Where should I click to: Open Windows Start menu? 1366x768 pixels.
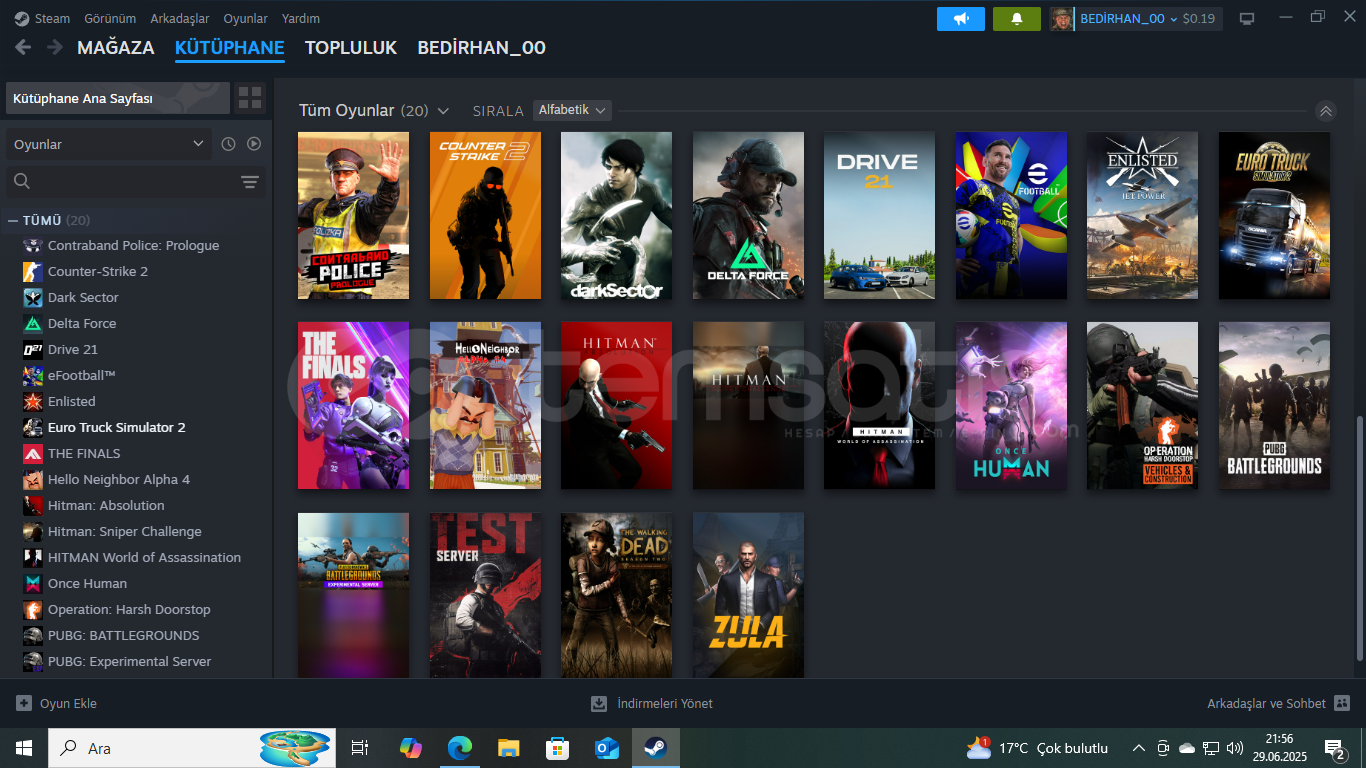click(x=24, y=748)
